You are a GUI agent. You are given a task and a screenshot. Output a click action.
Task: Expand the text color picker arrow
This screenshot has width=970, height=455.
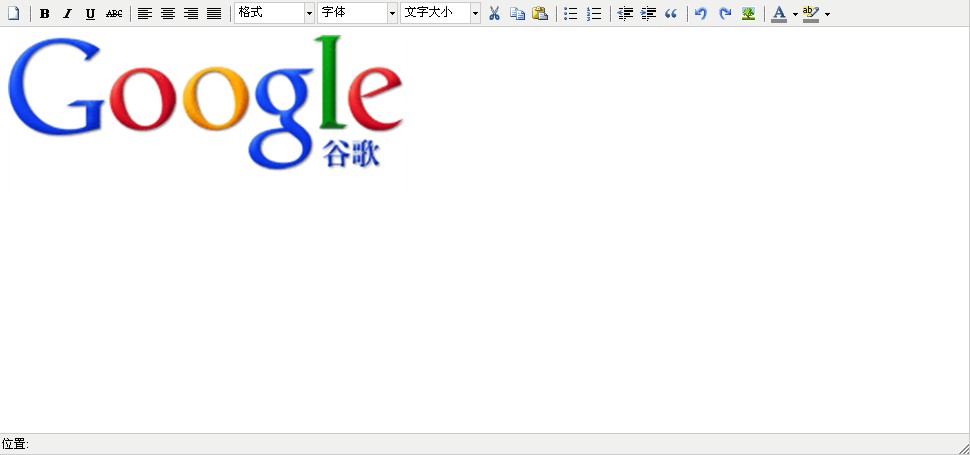coord(795,14)
